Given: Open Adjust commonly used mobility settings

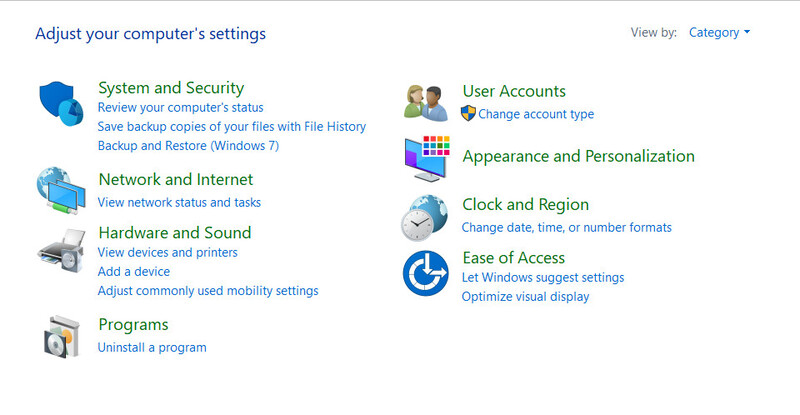Looking at the screenshot, I should point(208,290).
